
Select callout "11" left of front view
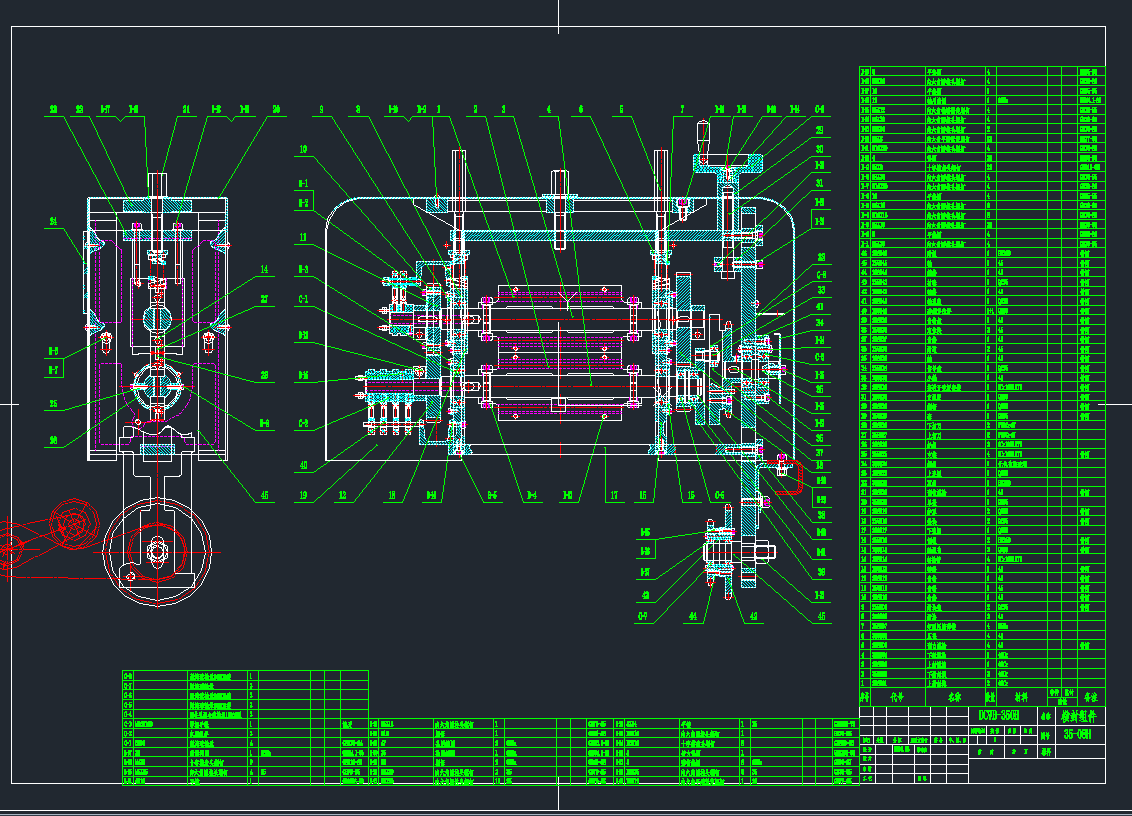point(303,237)
